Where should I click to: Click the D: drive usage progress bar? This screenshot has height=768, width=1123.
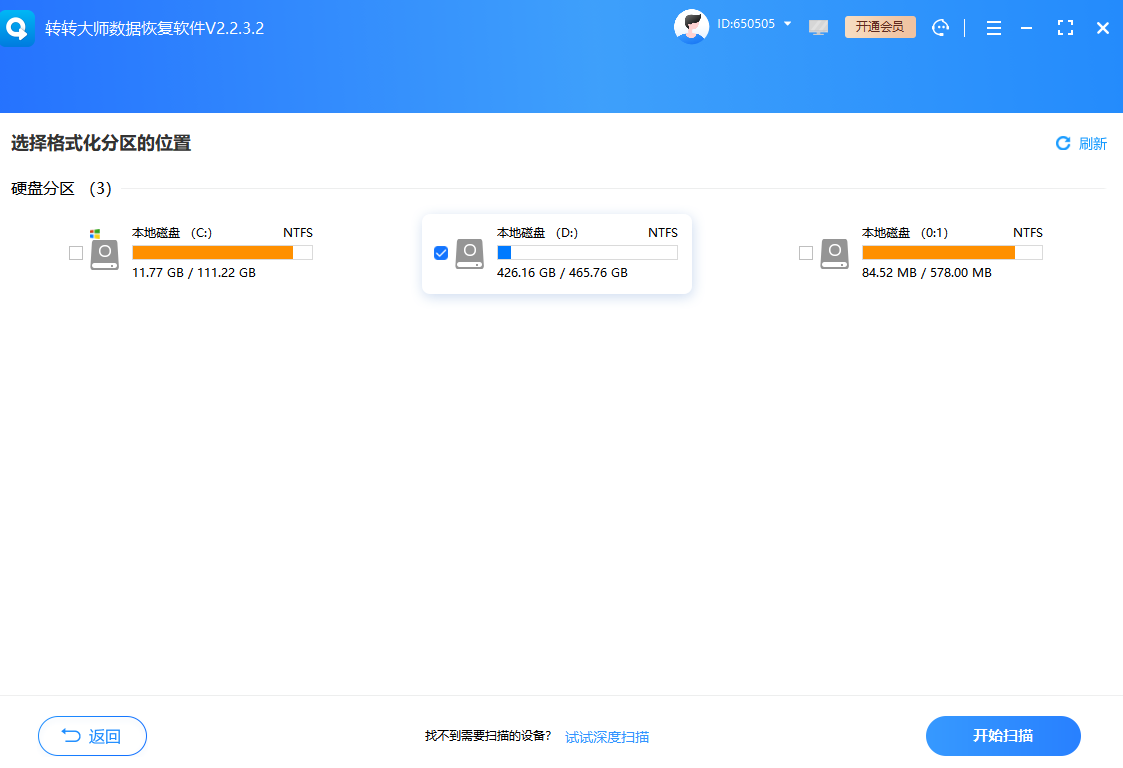(587, 252)
